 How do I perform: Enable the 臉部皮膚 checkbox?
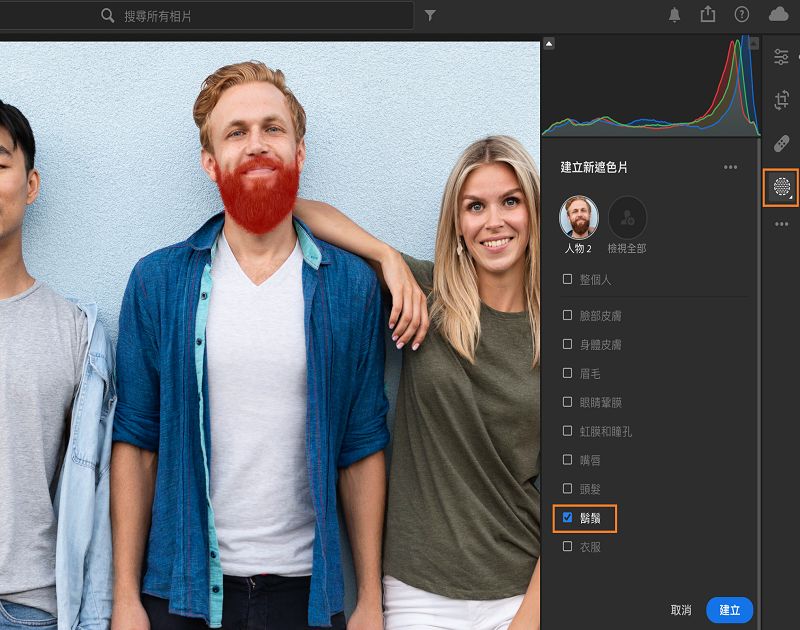(567, 315)
